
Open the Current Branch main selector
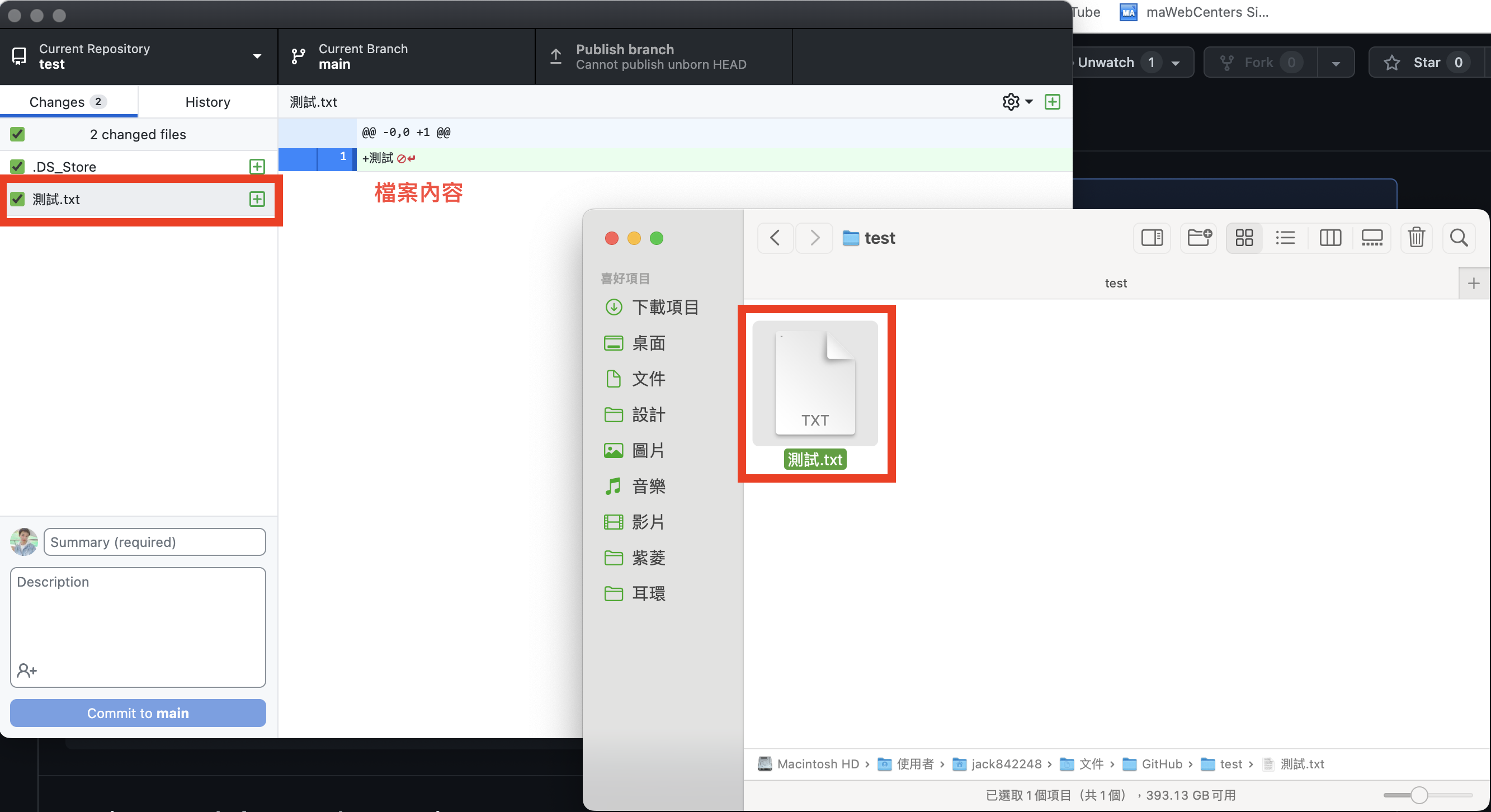coord(407,56)
